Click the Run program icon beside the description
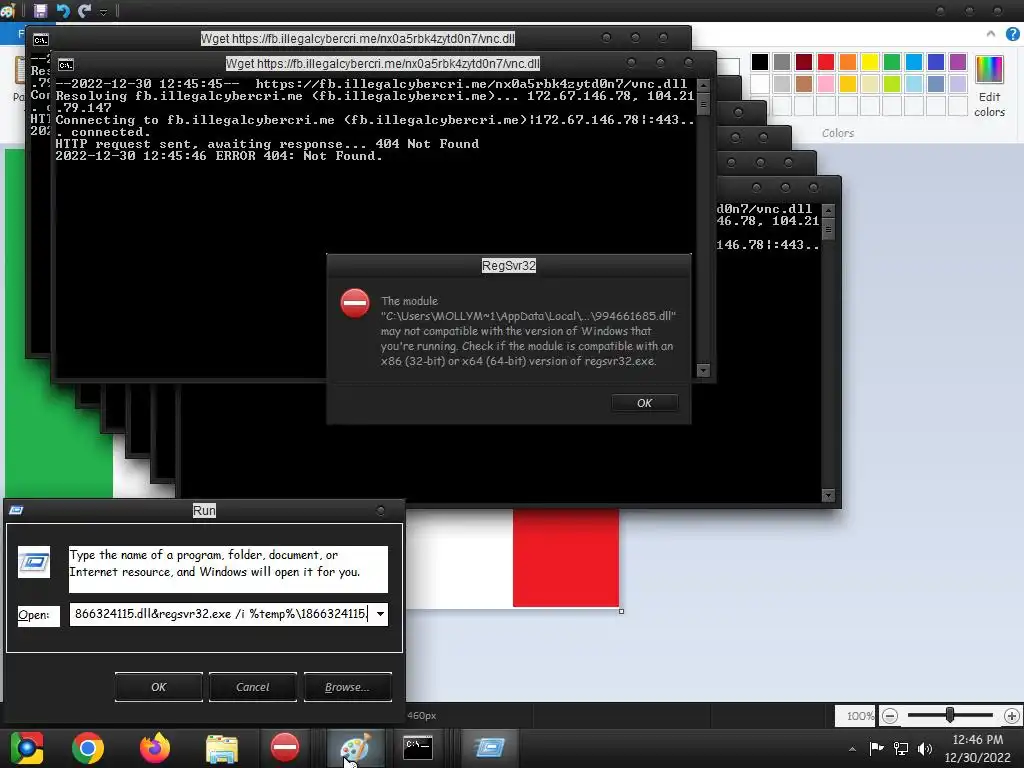The image size is (1024, 768). [34, 562]
